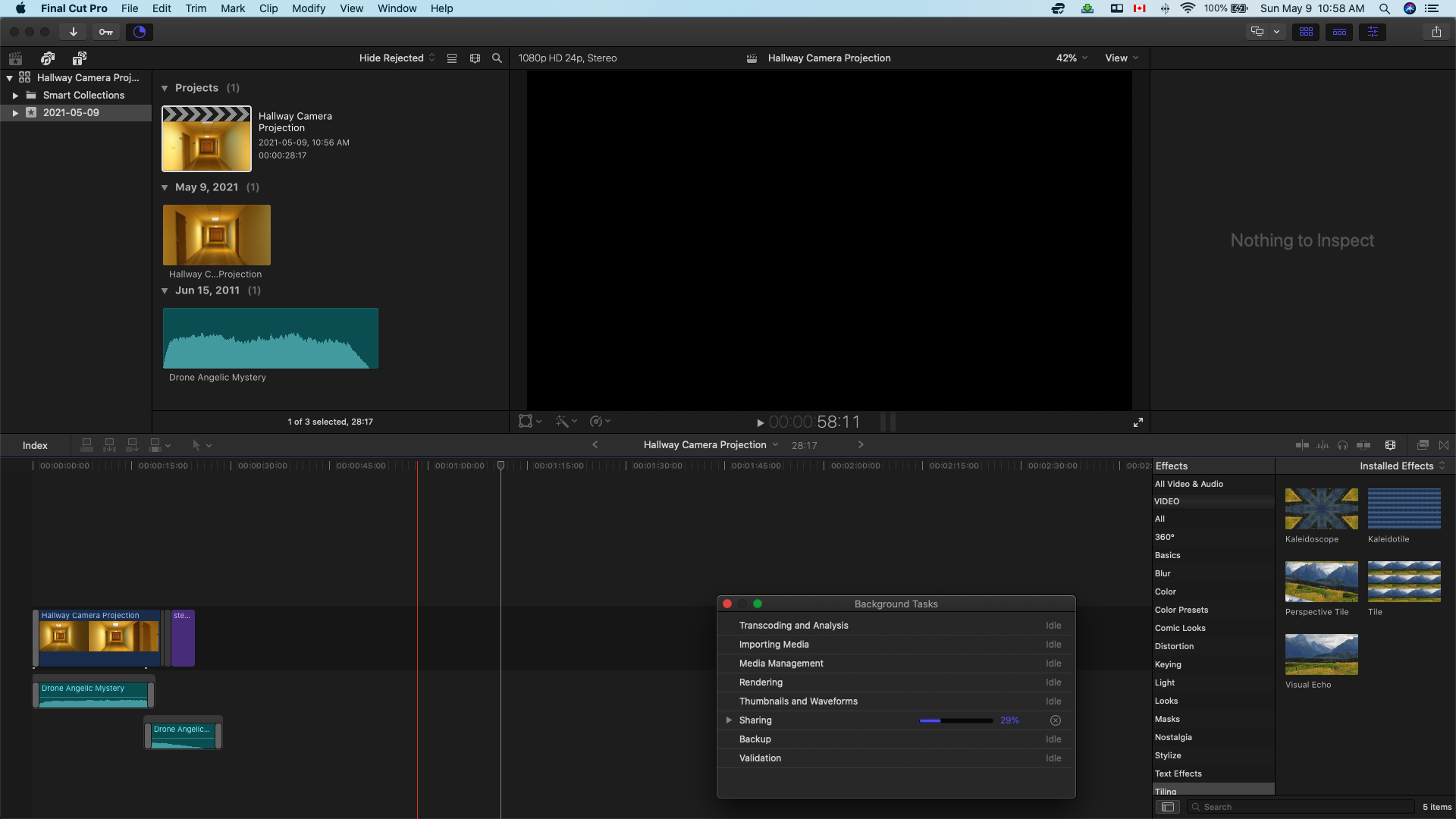
Task: Toggle timeline skimming
Action: tap(1302, 445)
